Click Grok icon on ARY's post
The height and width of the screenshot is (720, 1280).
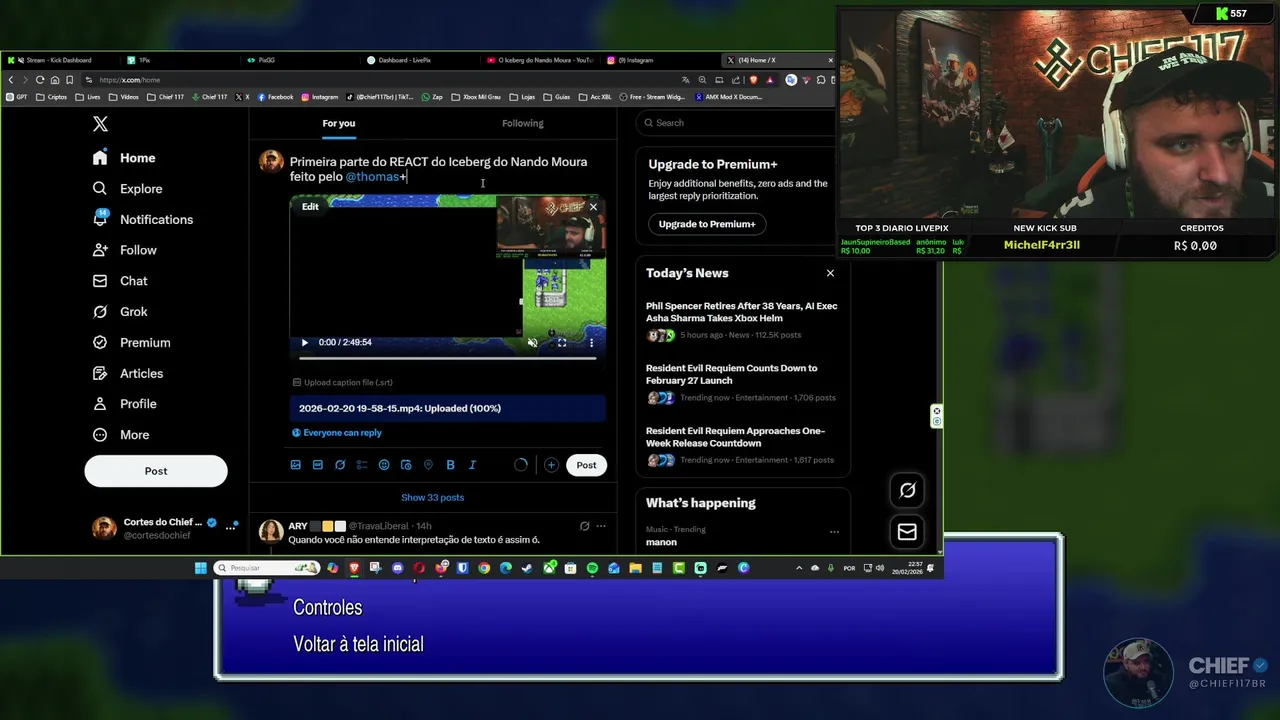point(585,526)
